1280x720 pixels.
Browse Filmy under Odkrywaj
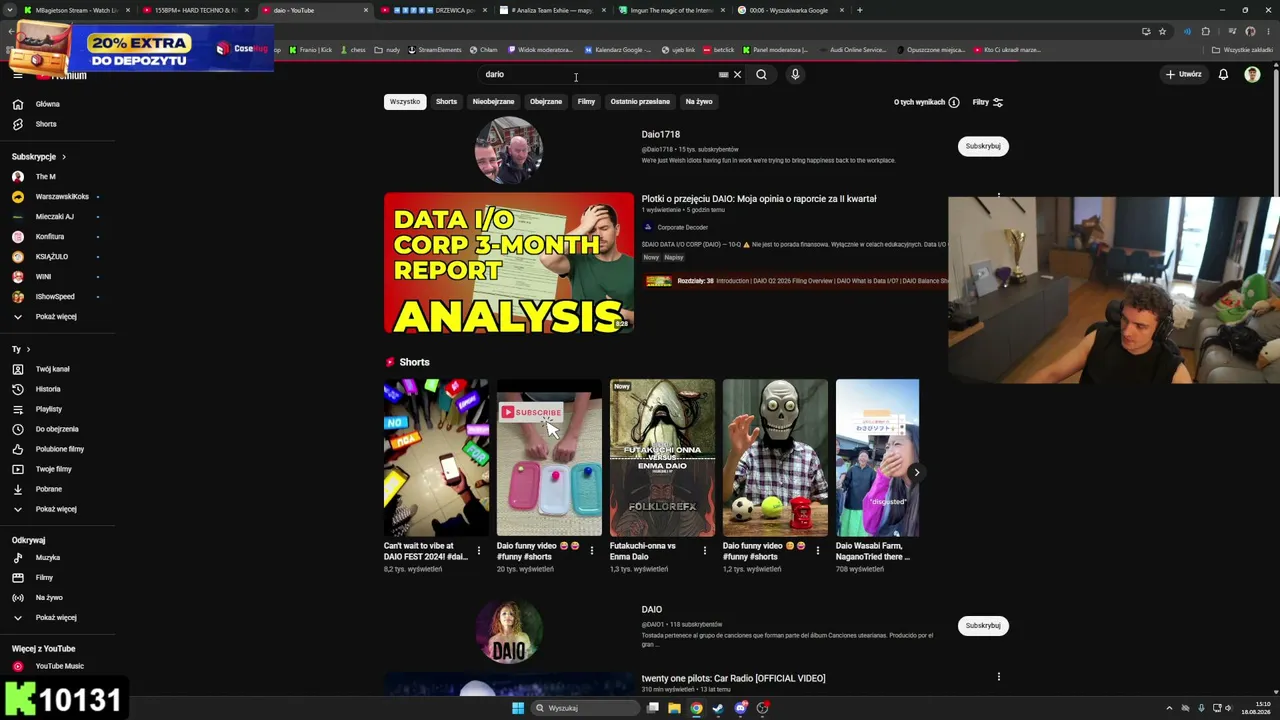[x=44, y=577]
